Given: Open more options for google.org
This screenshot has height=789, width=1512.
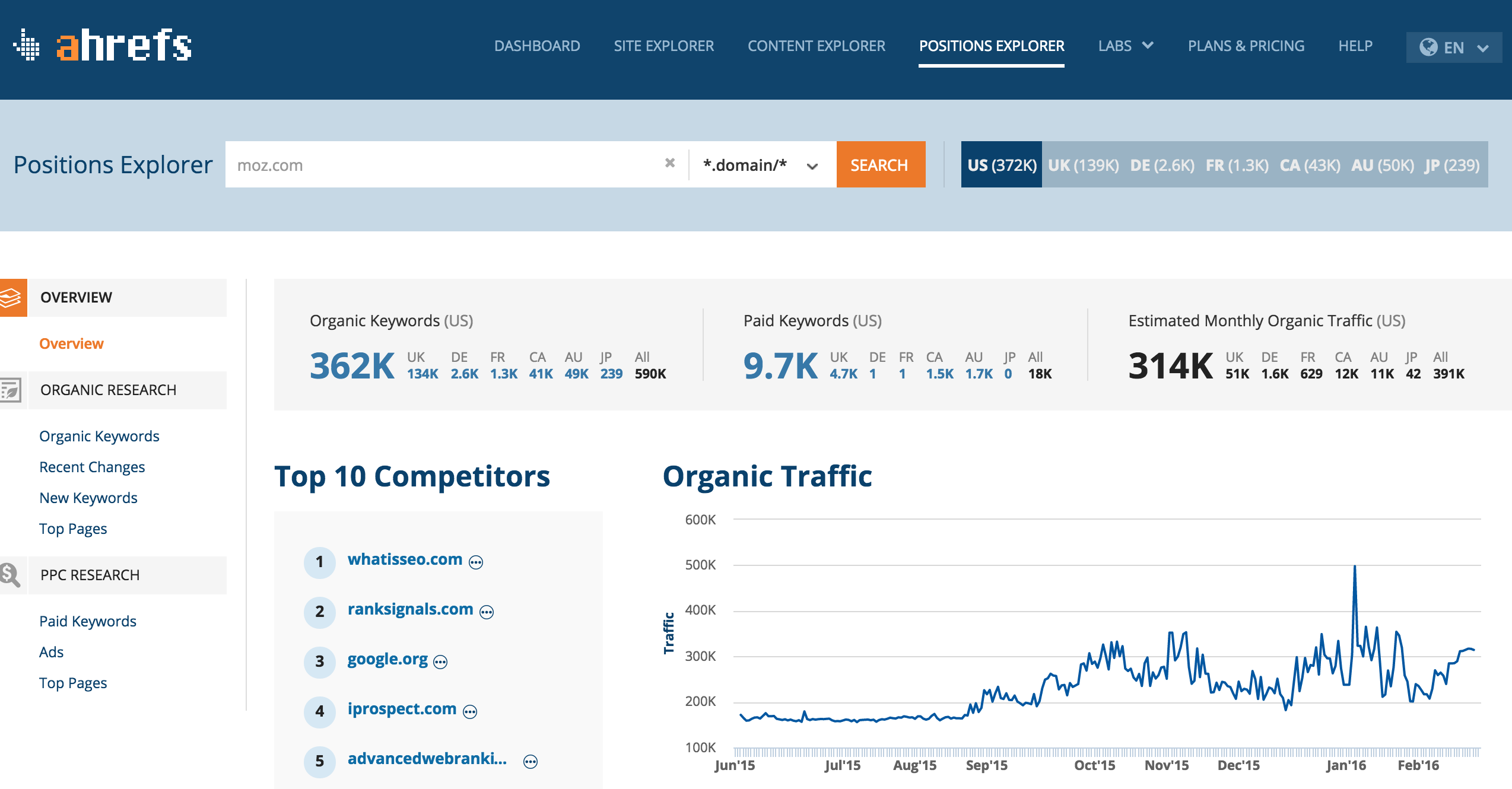Looking at the screenshot, I should [440, 661].
